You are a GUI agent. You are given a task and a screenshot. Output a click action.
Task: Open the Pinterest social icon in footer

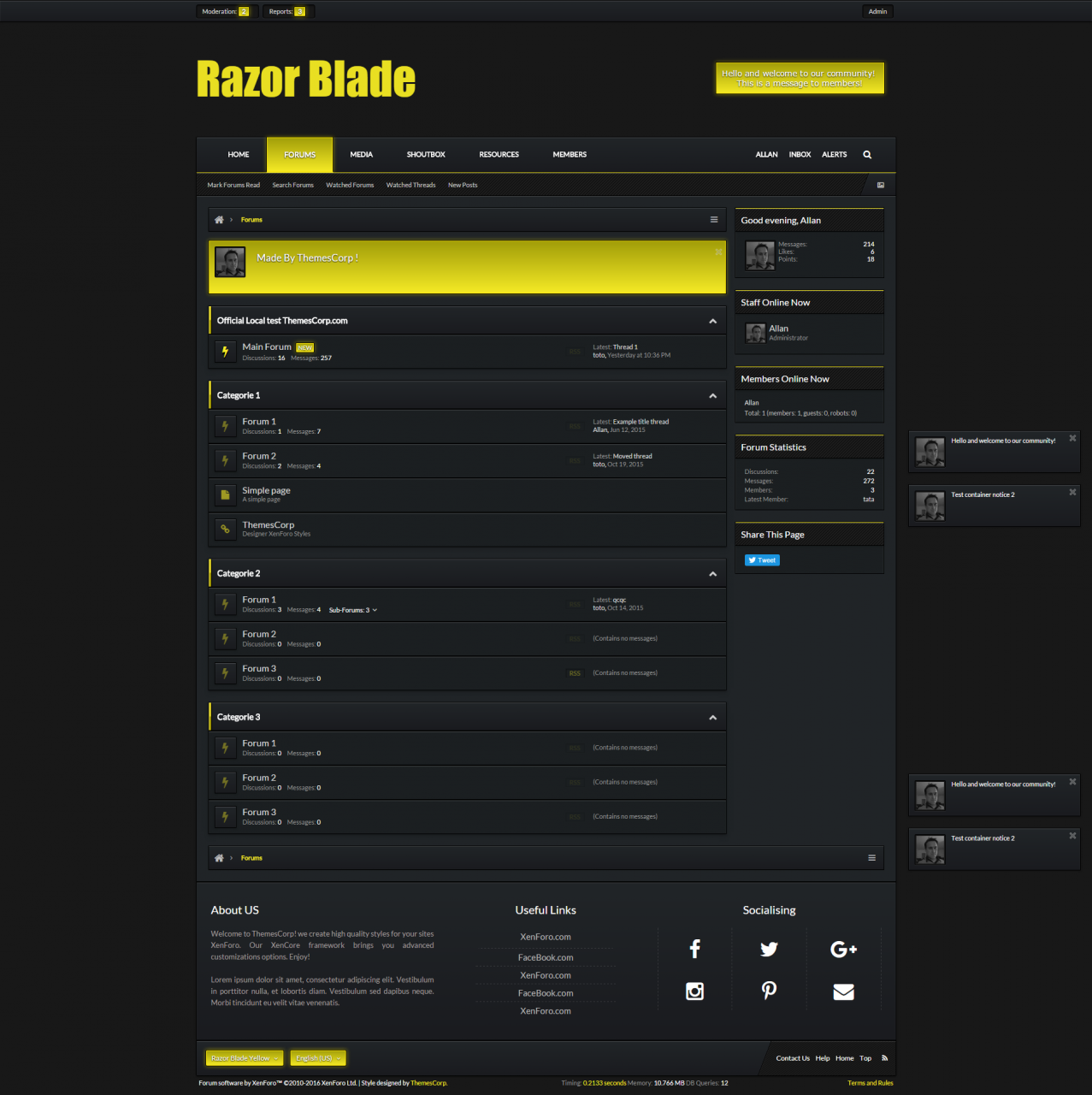[769, 991]
